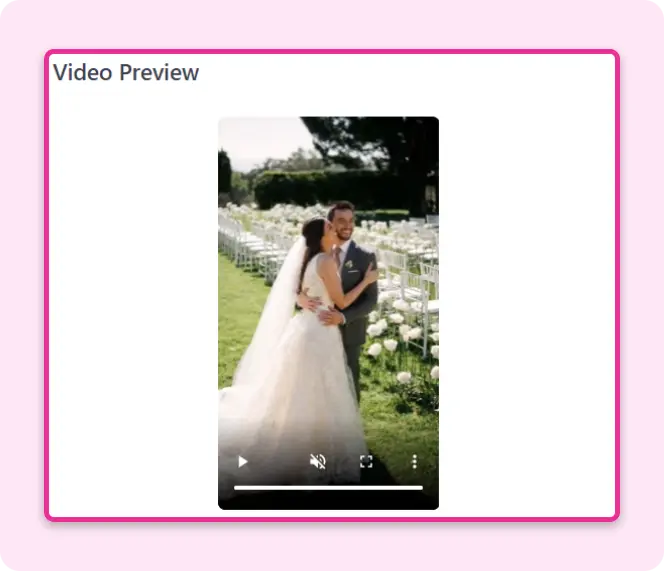Open the video more options menu
The width and height of the screenshot is (664, 571).
pos(415,461)
